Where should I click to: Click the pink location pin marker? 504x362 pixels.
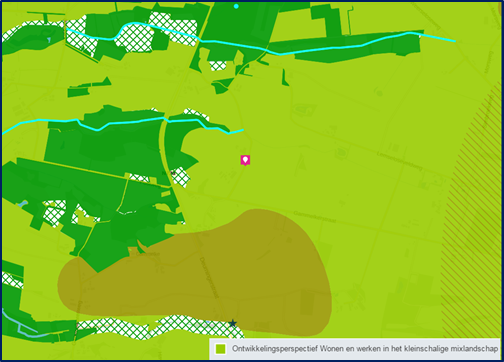coord(245,160)
